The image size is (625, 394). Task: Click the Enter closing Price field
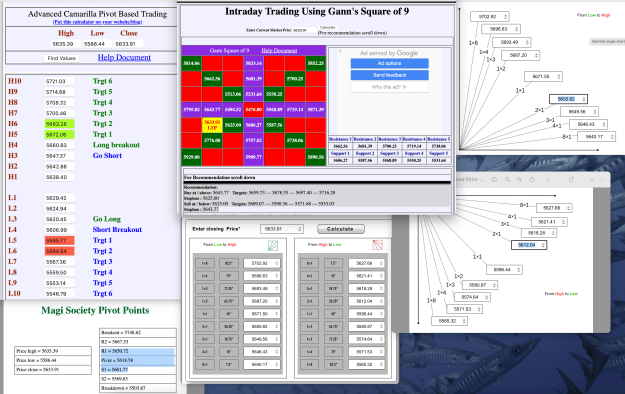[281, 229]
